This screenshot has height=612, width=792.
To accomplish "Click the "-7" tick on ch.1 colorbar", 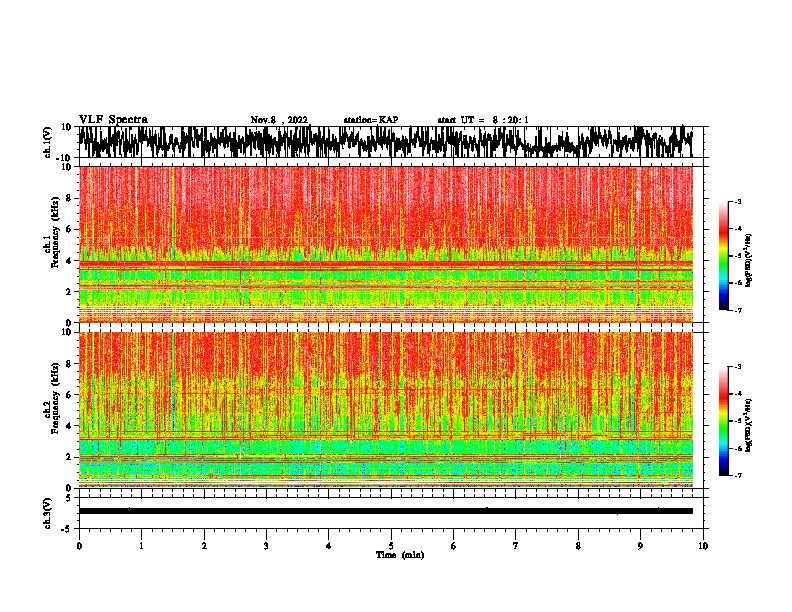I will click(738, 310).
